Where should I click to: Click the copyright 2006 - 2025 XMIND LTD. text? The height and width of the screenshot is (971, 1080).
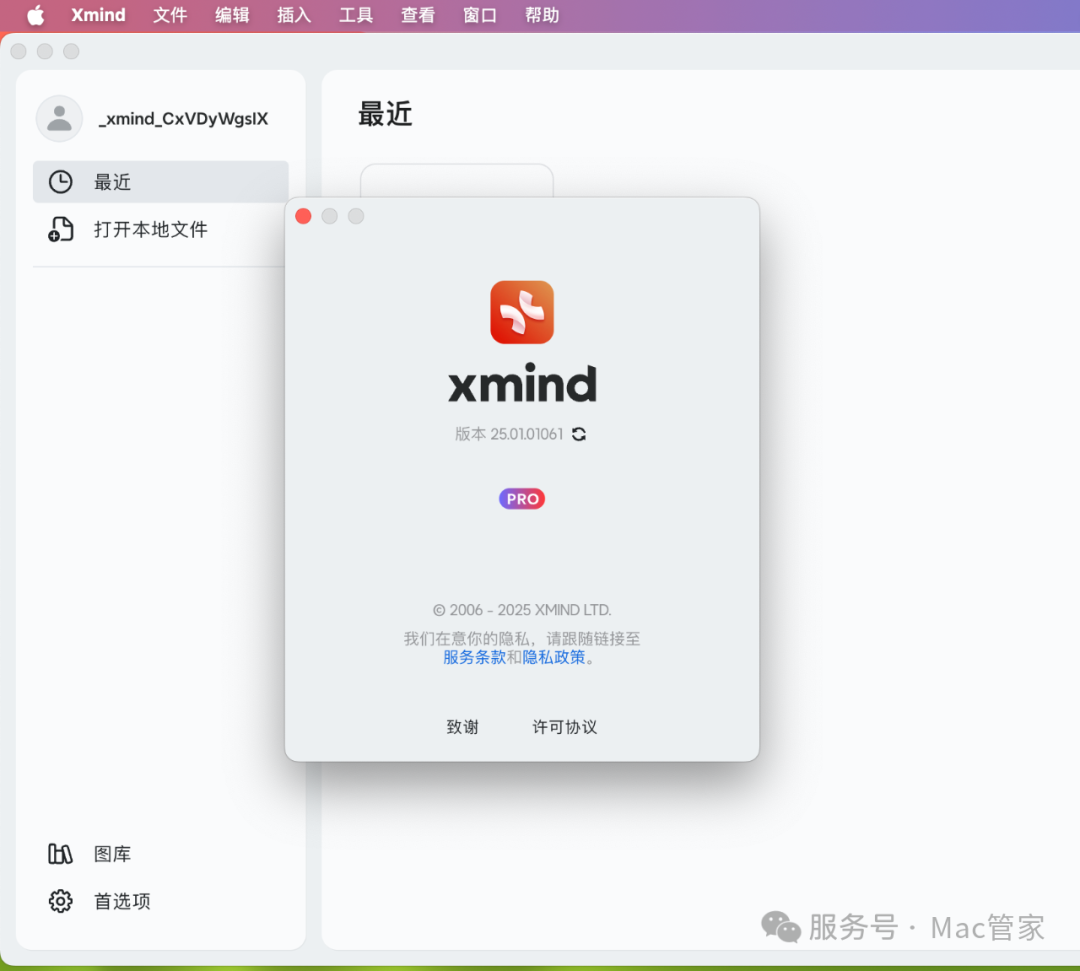click(x=521, y=609)
